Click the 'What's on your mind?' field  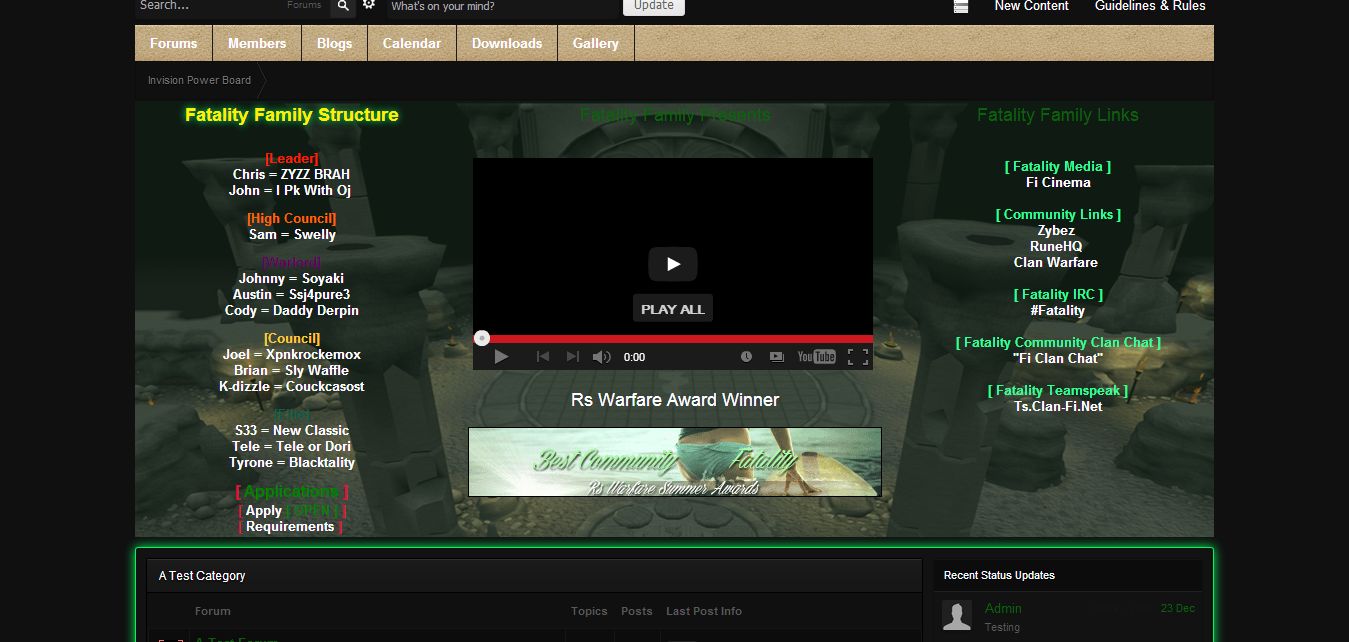[500, 6]
